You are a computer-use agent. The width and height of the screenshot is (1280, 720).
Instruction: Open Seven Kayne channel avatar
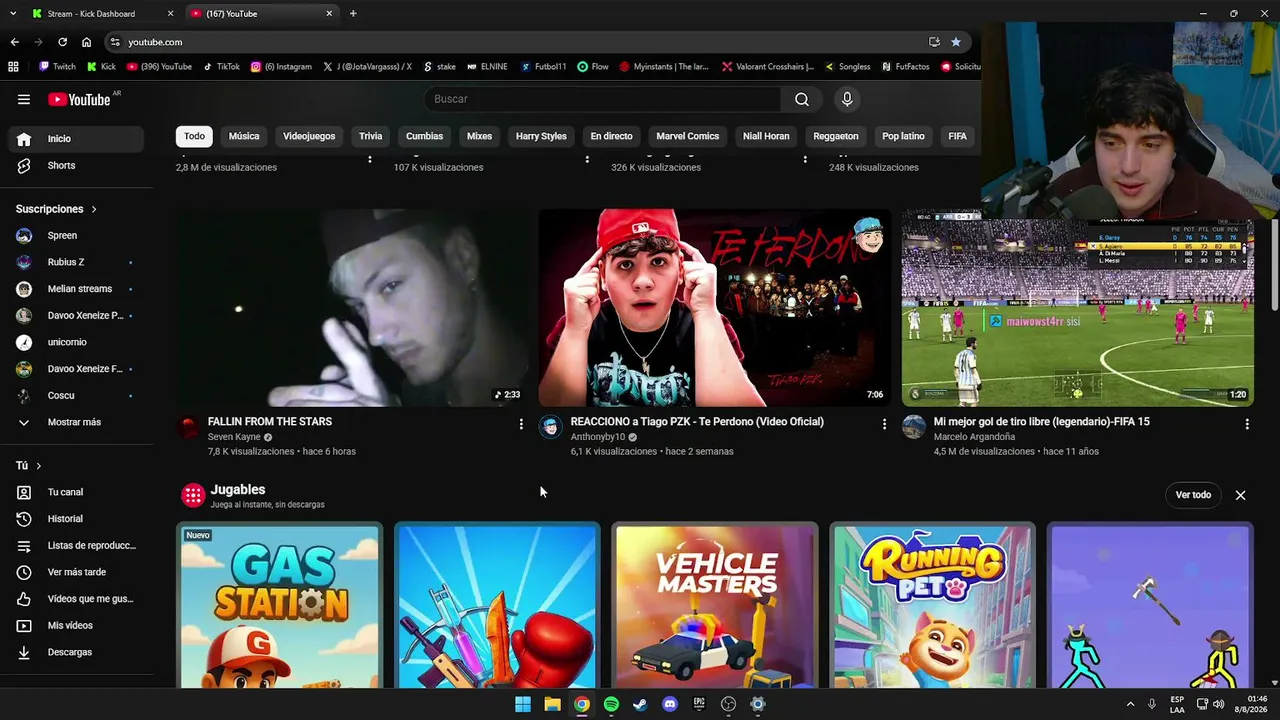[188, 428]
